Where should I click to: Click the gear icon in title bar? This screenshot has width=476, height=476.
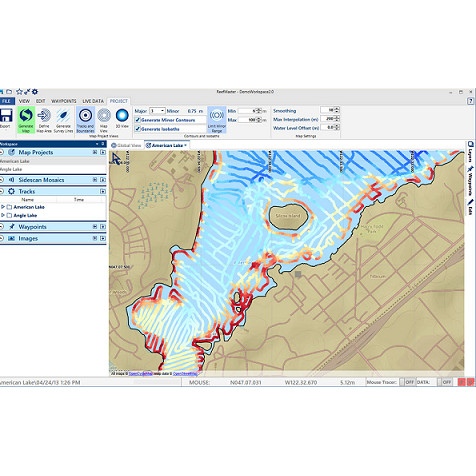point(35,92)
